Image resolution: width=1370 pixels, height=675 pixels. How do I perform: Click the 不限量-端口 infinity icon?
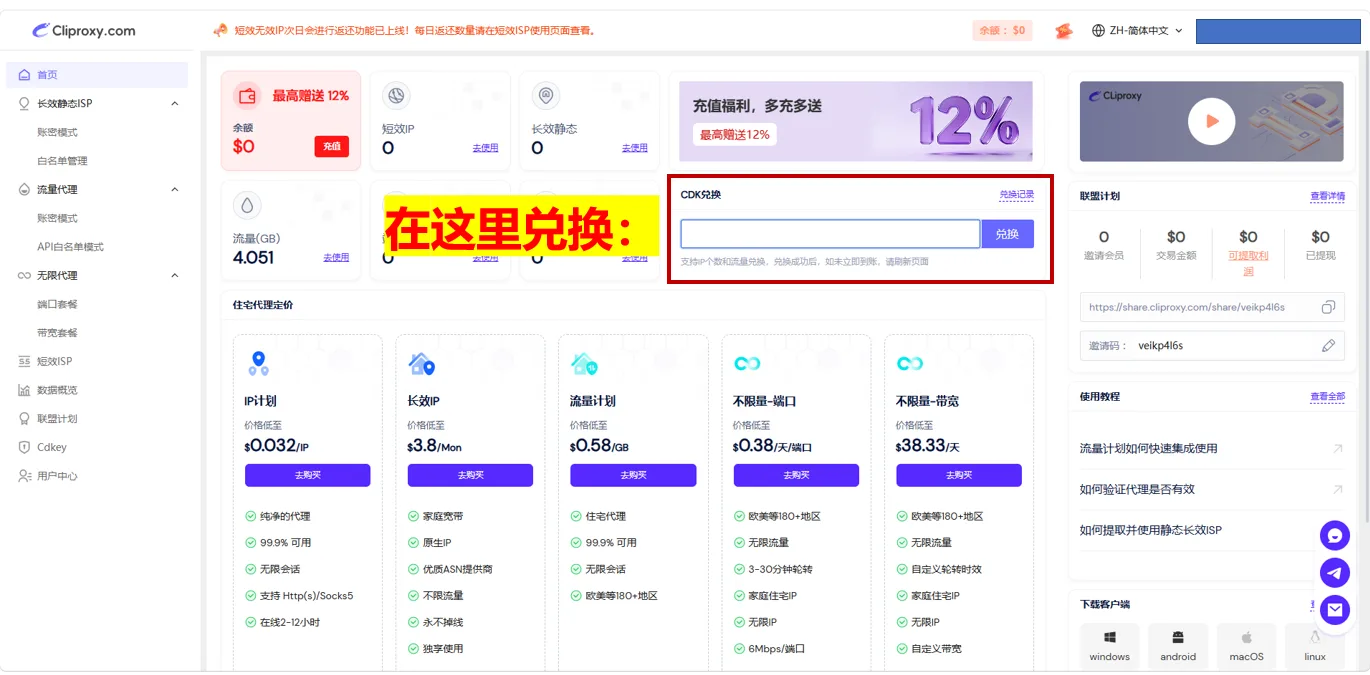746,364
